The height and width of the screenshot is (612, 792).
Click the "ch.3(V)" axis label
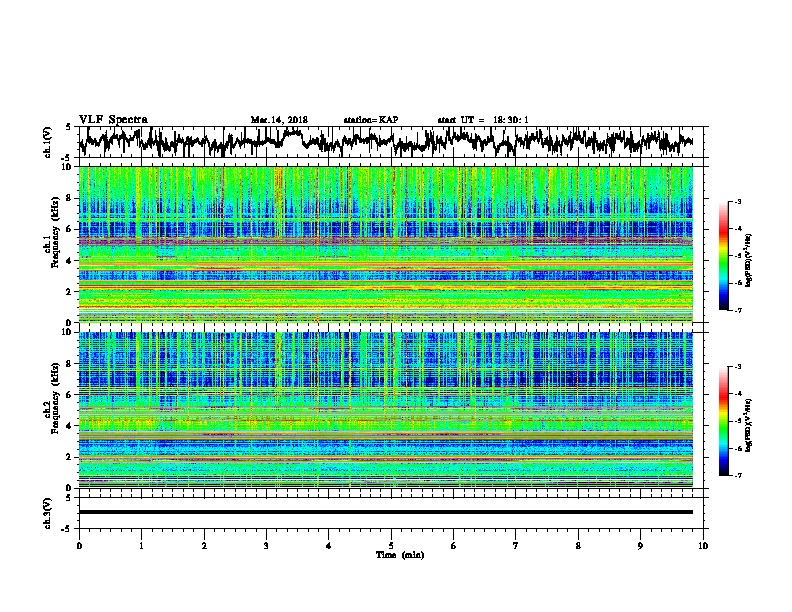pos(48,513)
